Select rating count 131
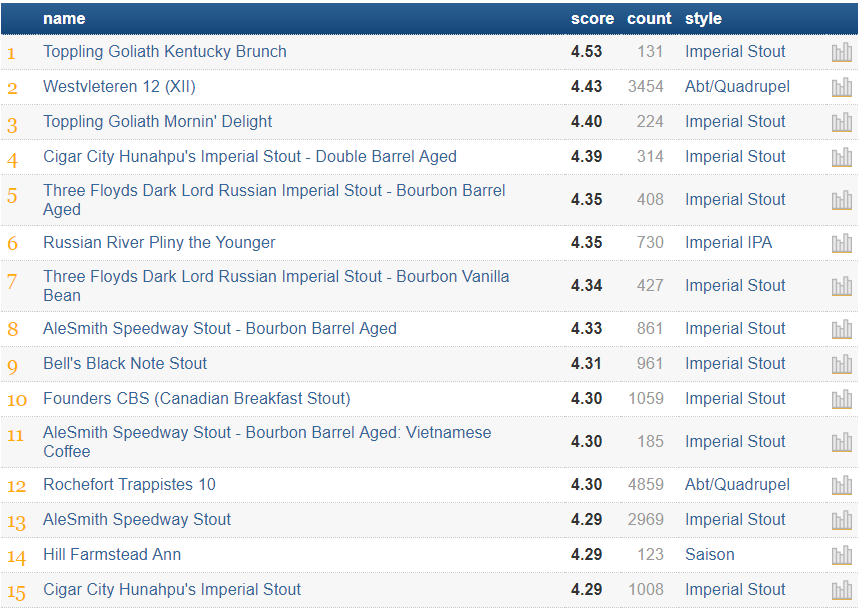This screenshot has width=866, height=611. coord(650,51)
